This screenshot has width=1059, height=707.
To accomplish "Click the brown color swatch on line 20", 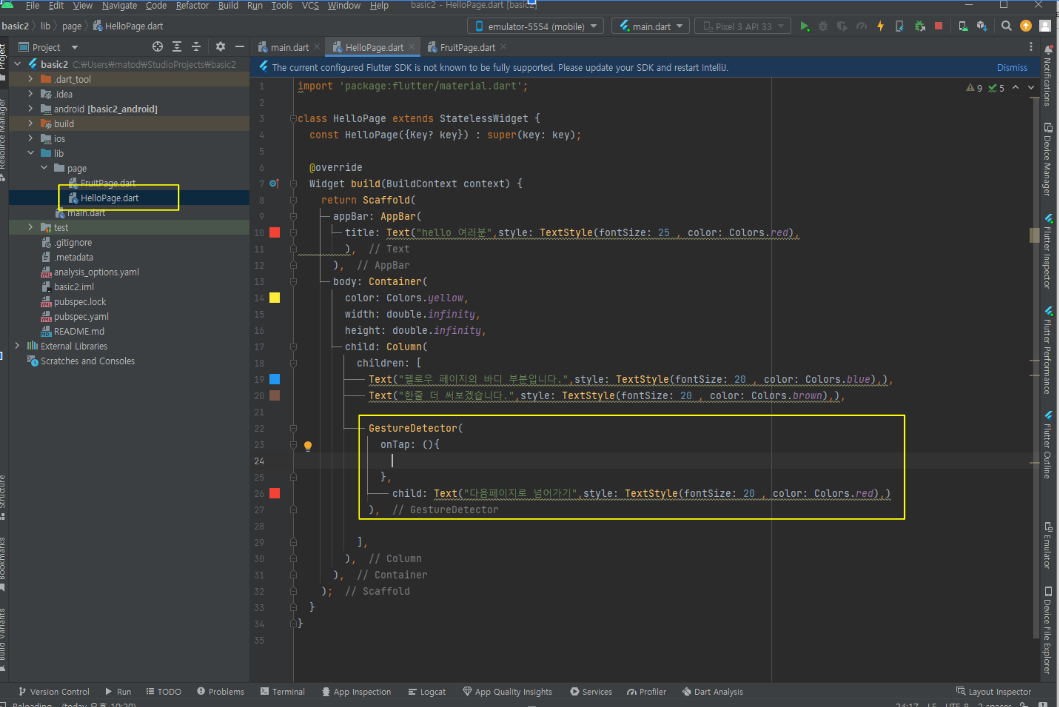I will pyautogui.click(x=275, y=396).
